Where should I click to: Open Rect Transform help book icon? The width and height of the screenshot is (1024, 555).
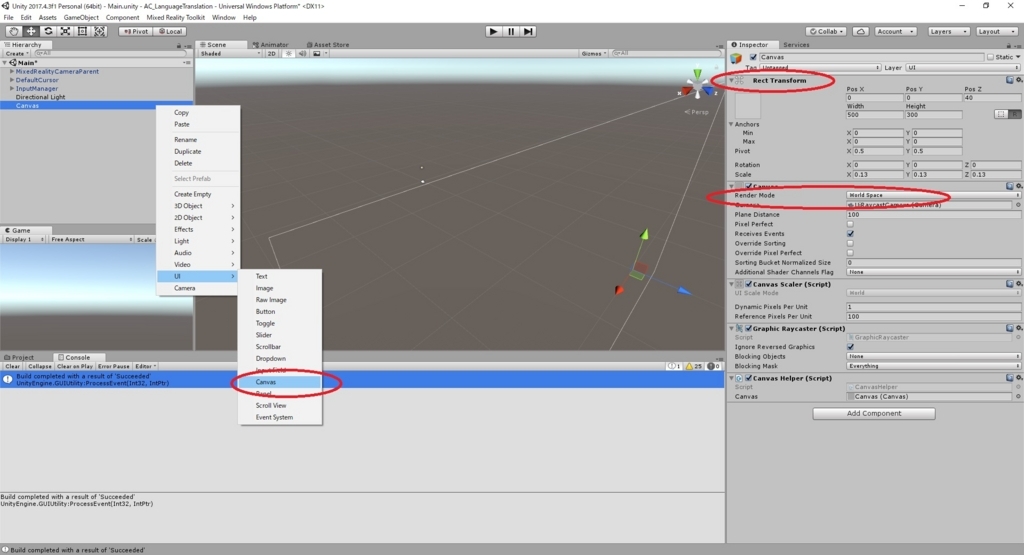point(1010,80)
